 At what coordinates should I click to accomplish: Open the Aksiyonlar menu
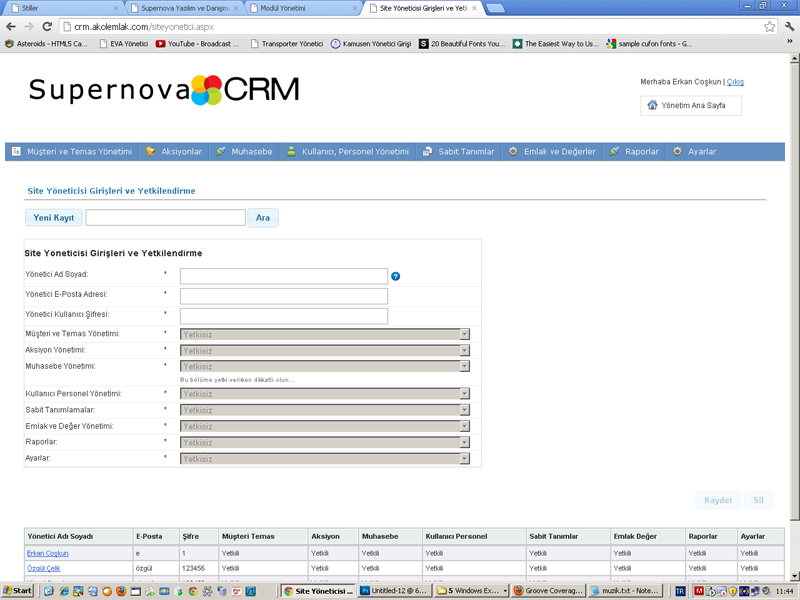pos(174,152)
